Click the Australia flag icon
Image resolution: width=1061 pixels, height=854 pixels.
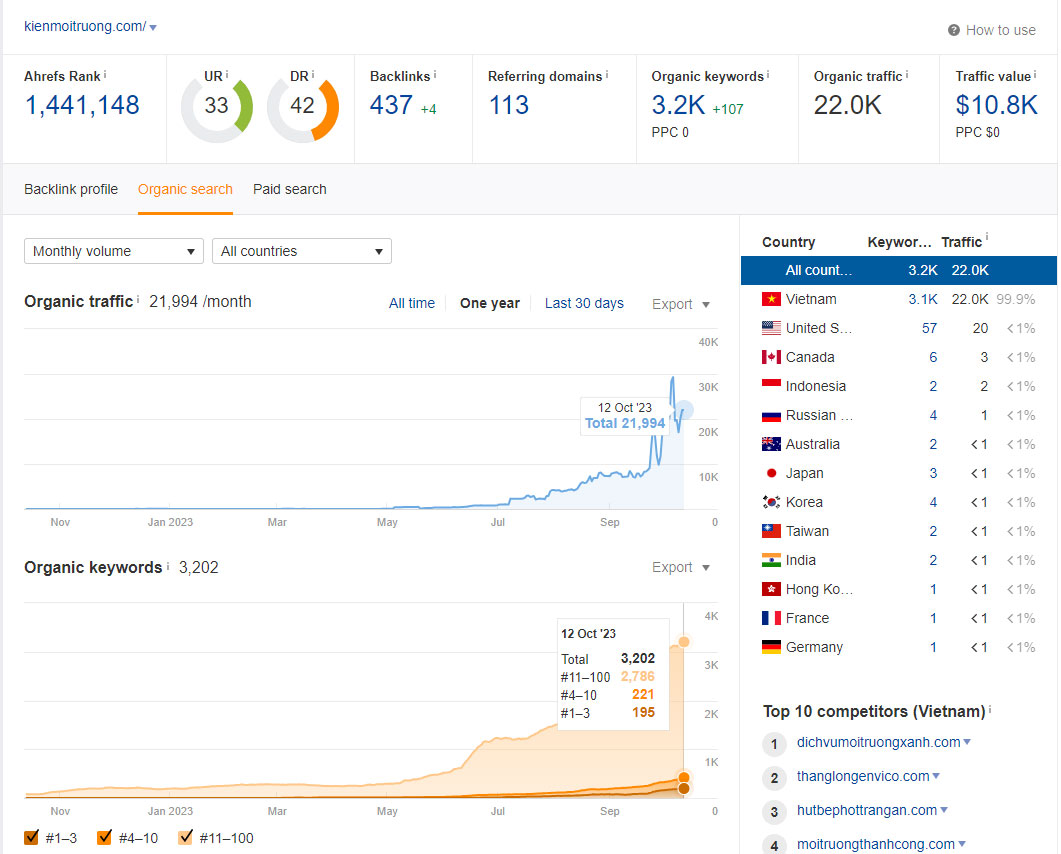point(771,444)
